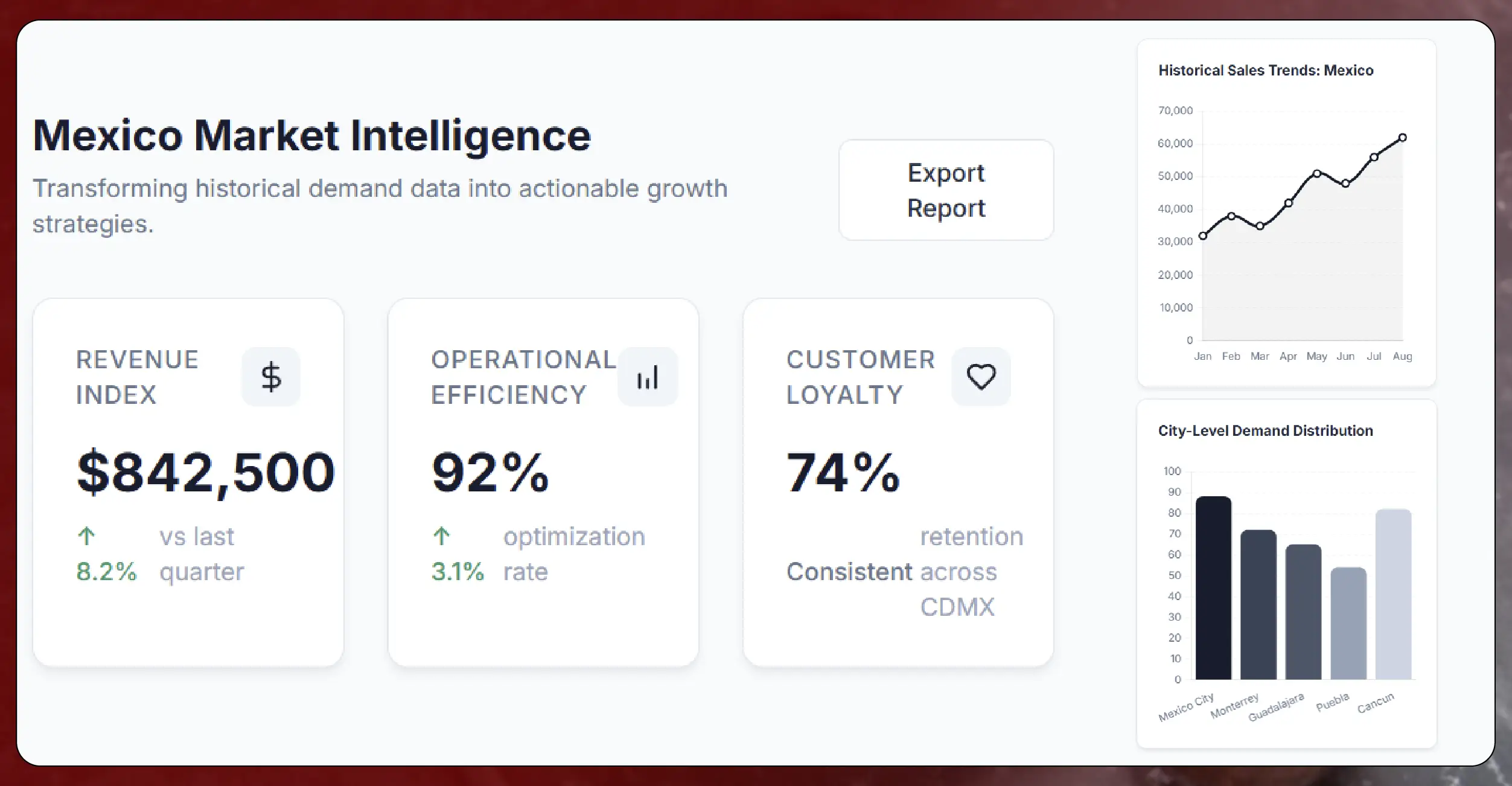The width and height of the screenshot is (1512, 786).
Task: Select the Monterrey bar in the chart
Action: click(1258, 605)
